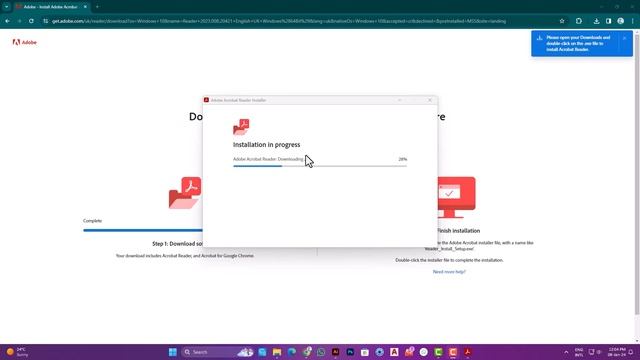Open the notifications bell icon

(x=631, y=352)
